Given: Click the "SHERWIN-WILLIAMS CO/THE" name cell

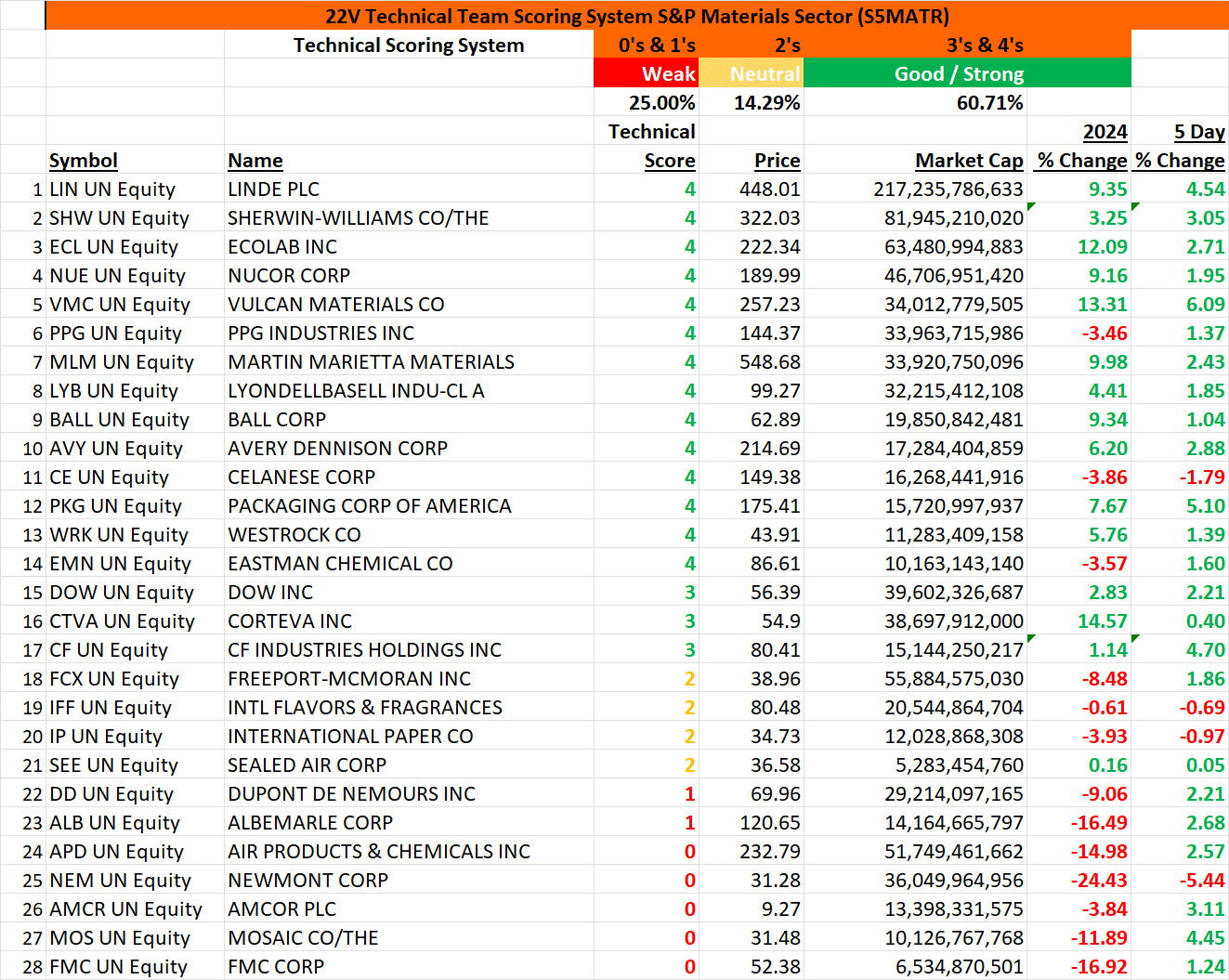Looking at the screenshot, I should click(x=409, y=217).
